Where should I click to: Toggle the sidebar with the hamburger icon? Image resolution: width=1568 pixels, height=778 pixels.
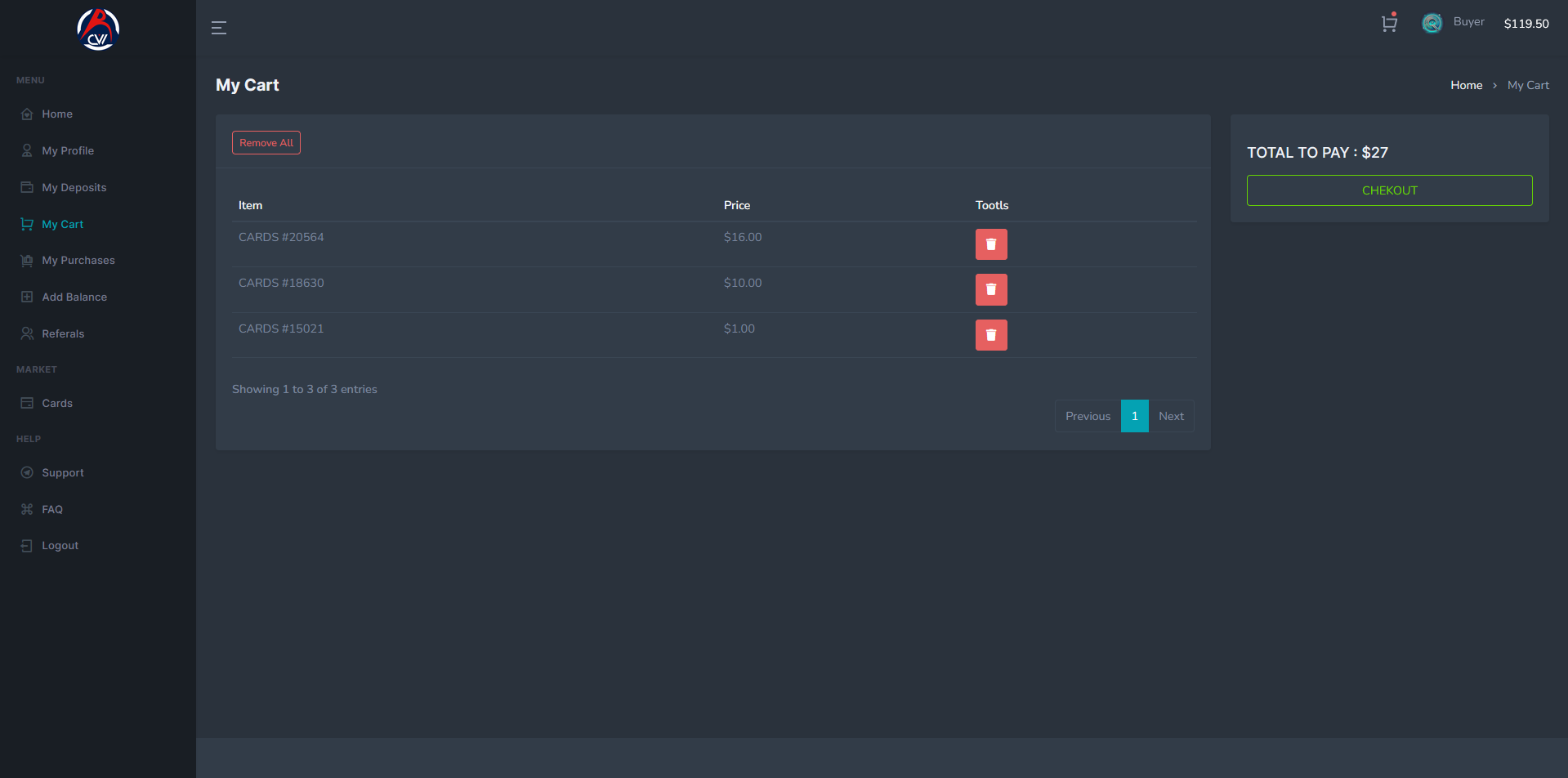point(219,28)
